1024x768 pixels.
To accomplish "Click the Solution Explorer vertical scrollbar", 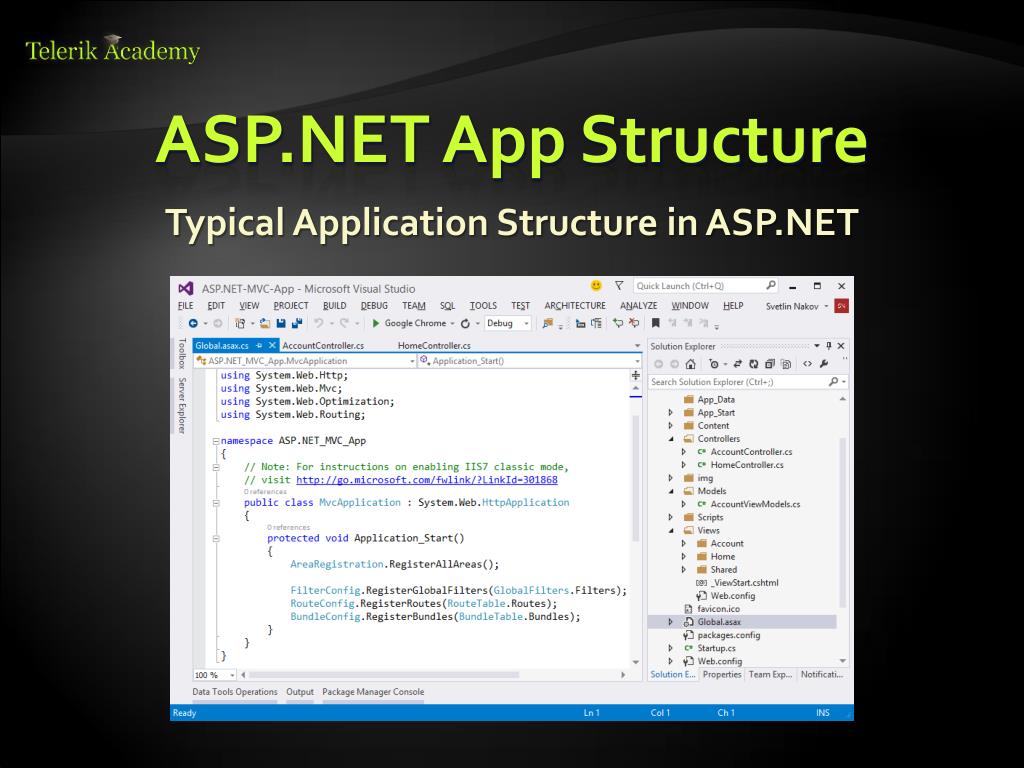I will (x=842, y=522).
